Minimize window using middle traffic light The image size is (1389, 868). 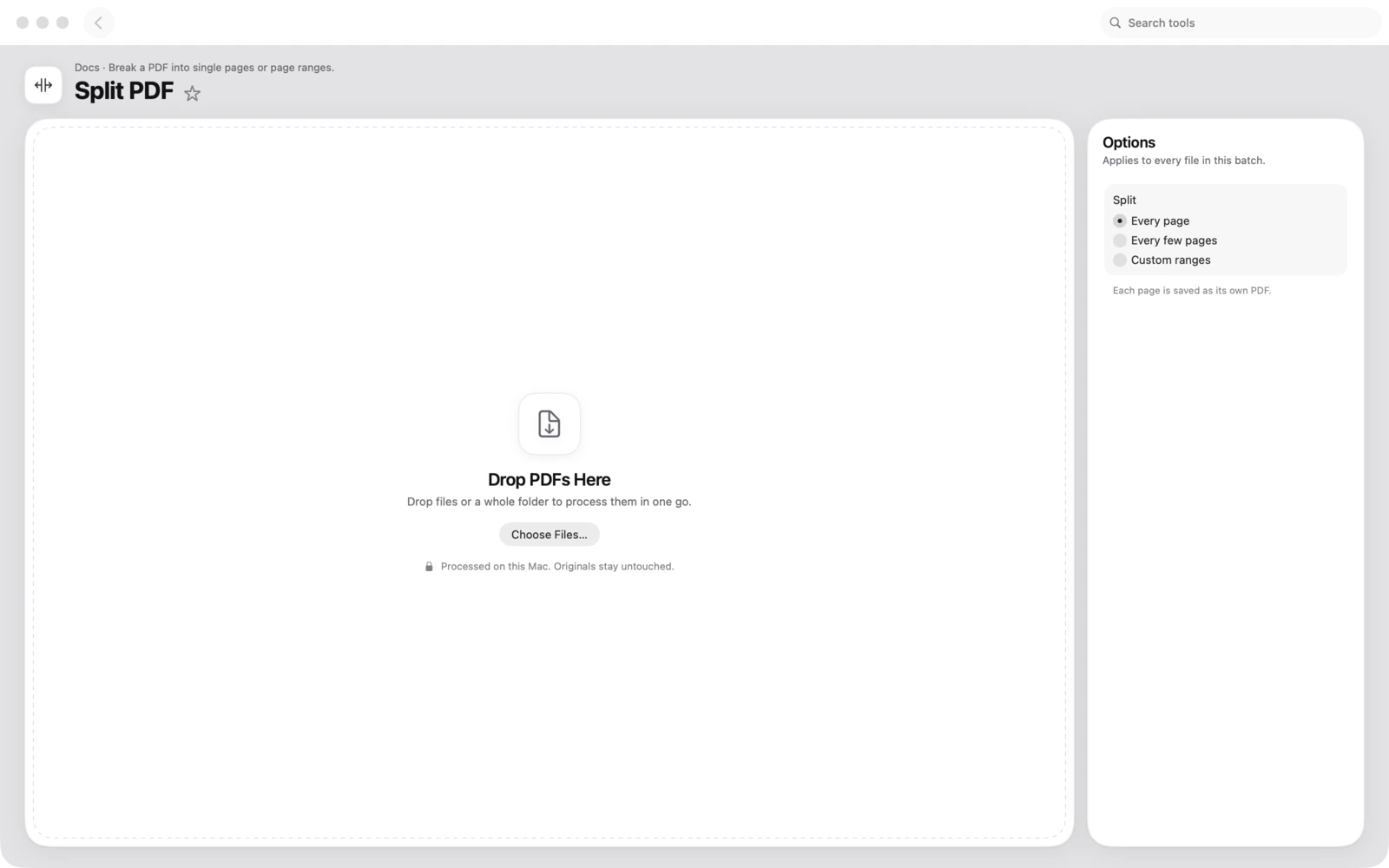click(43, 23)
